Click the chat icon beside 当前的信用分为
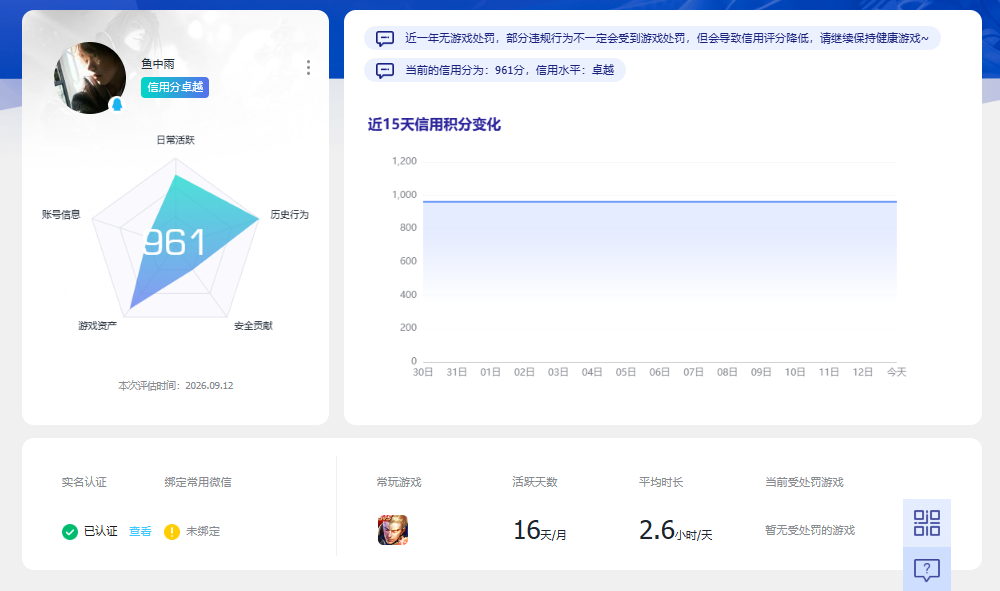This screenshot has width=1000, height=591. coord(385,70)
